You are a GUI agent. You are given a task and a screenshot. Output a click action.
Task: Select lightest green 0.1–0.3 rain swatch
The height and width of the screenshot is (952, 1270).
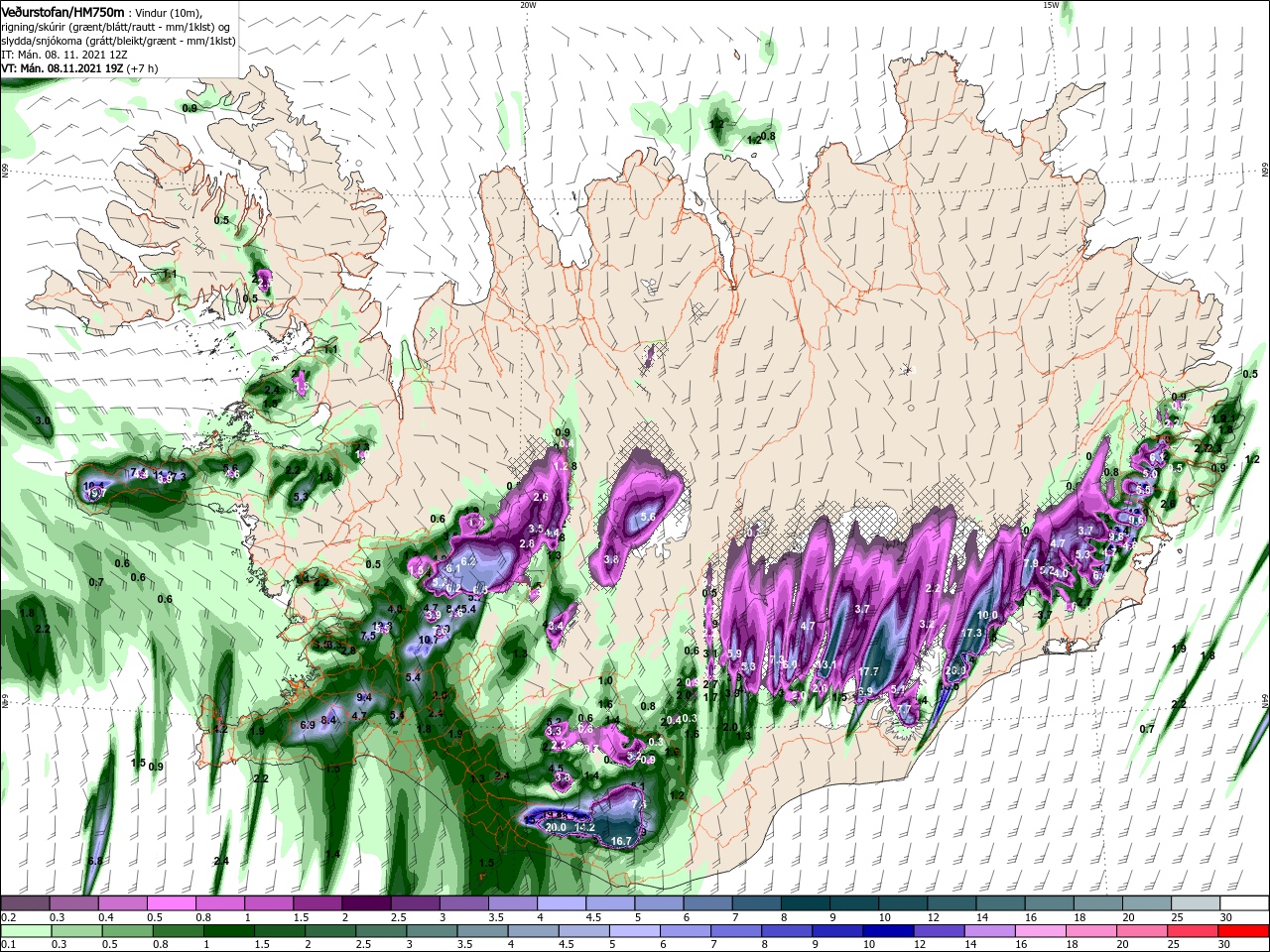(25, 930)
